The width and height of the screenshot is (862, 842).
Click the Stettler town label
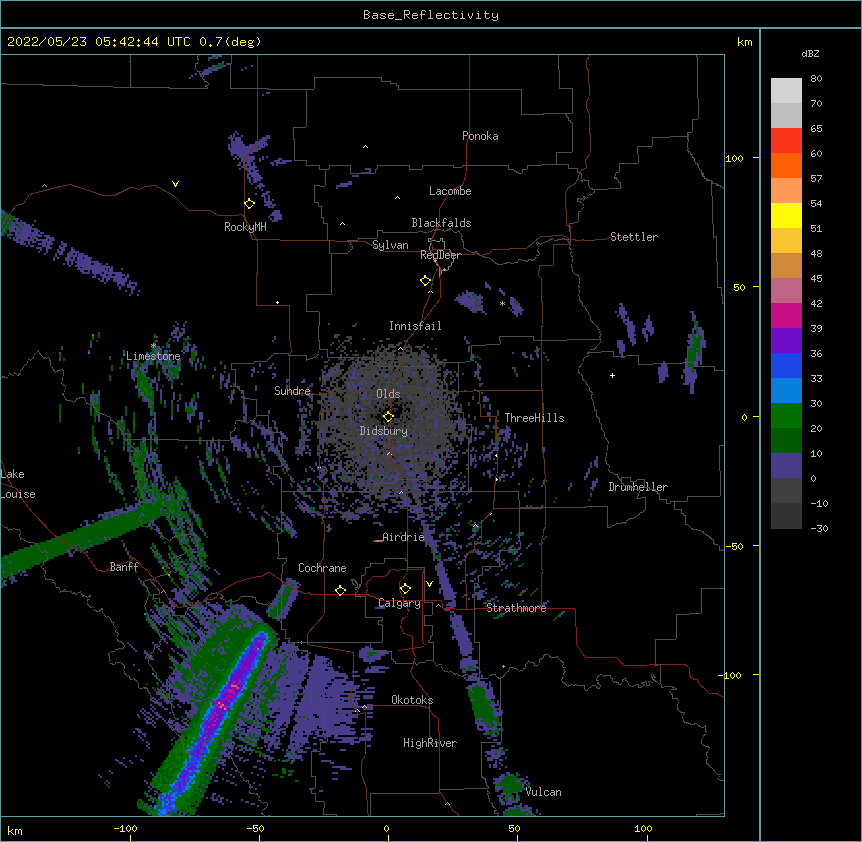coord(634,237)
